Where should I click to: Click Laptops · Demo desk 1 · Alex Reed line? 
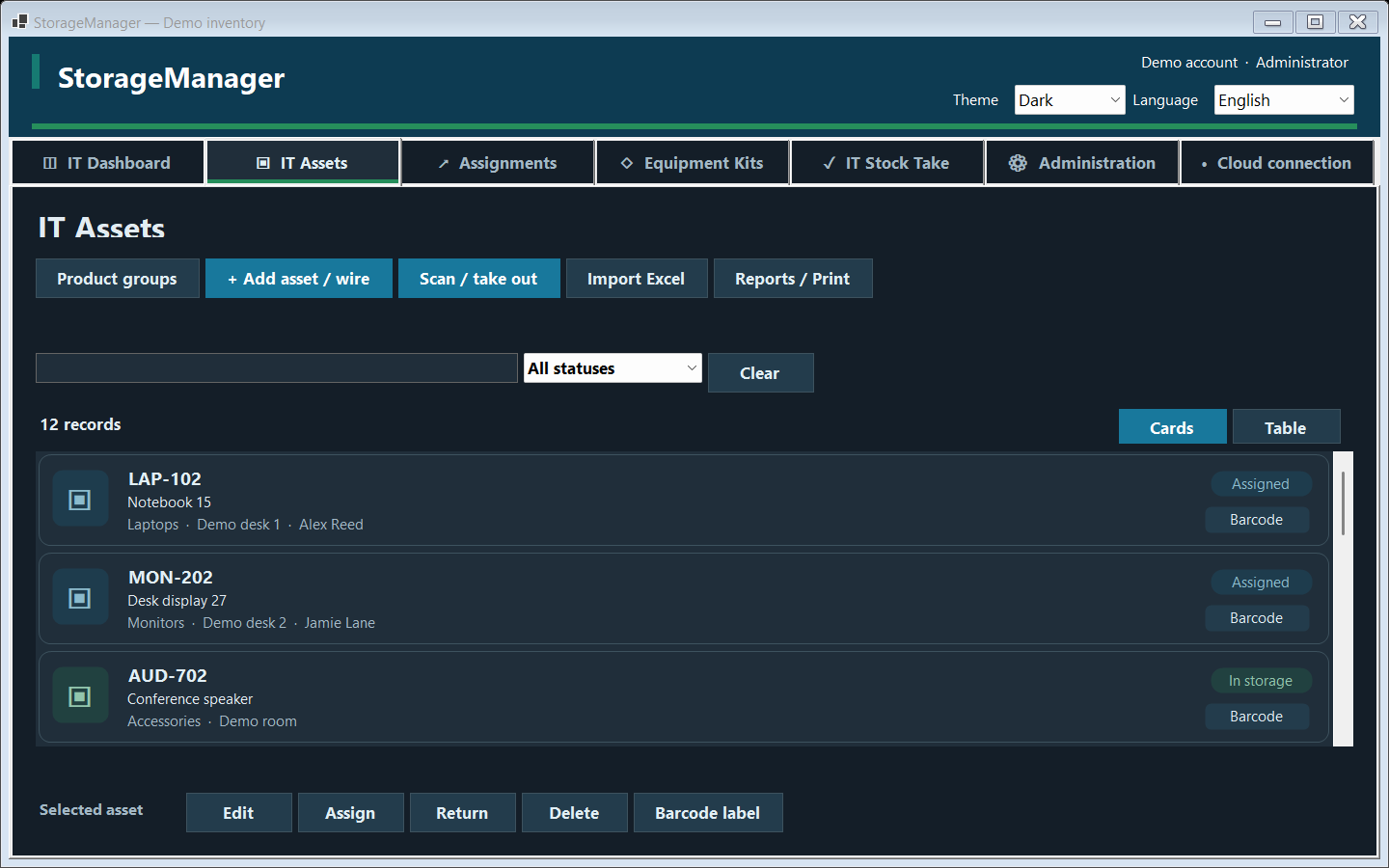point(246,525)
